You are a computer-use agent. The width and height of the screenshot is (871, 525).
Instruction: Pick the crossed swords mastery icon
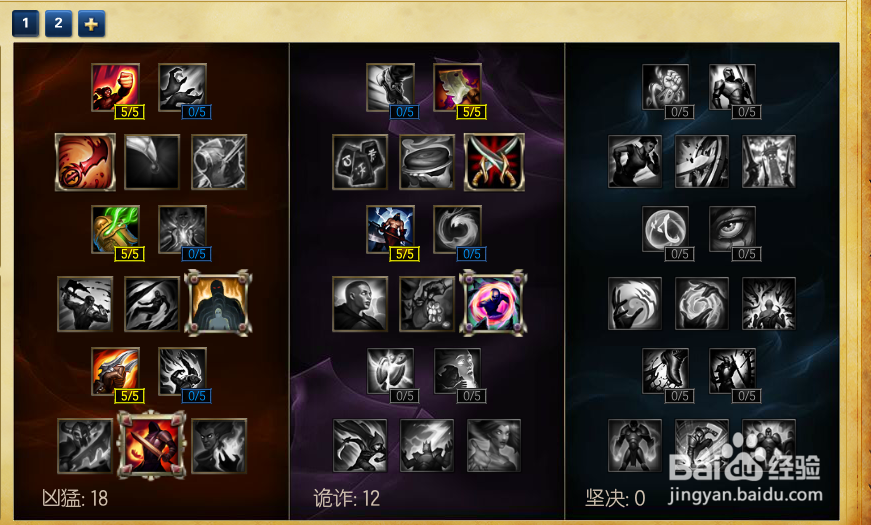pyautogui.click(x=494, y=162)
